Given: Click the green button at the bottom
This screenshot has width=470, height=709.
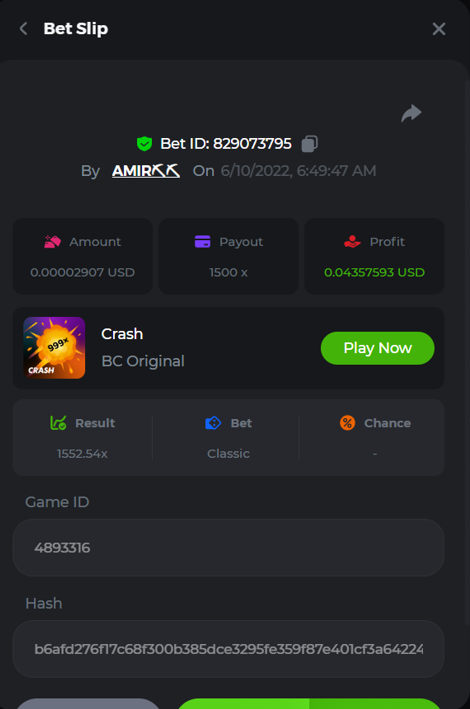Looking at the screenshot, I should (310, 704).
